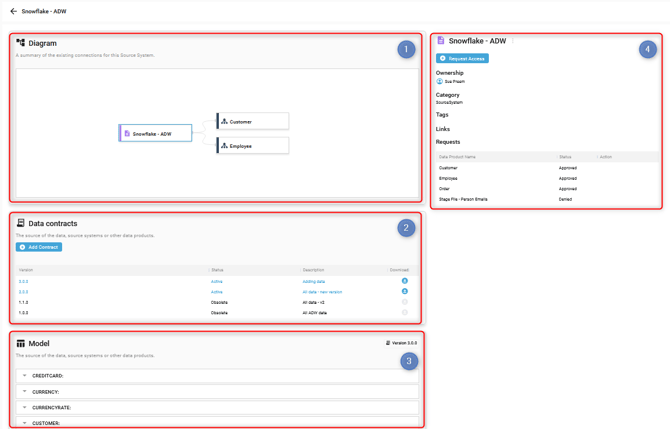Click the Diagram section icon
Image resolution: width=670 pixels, height=429 pixels.
tap(21, 43)
